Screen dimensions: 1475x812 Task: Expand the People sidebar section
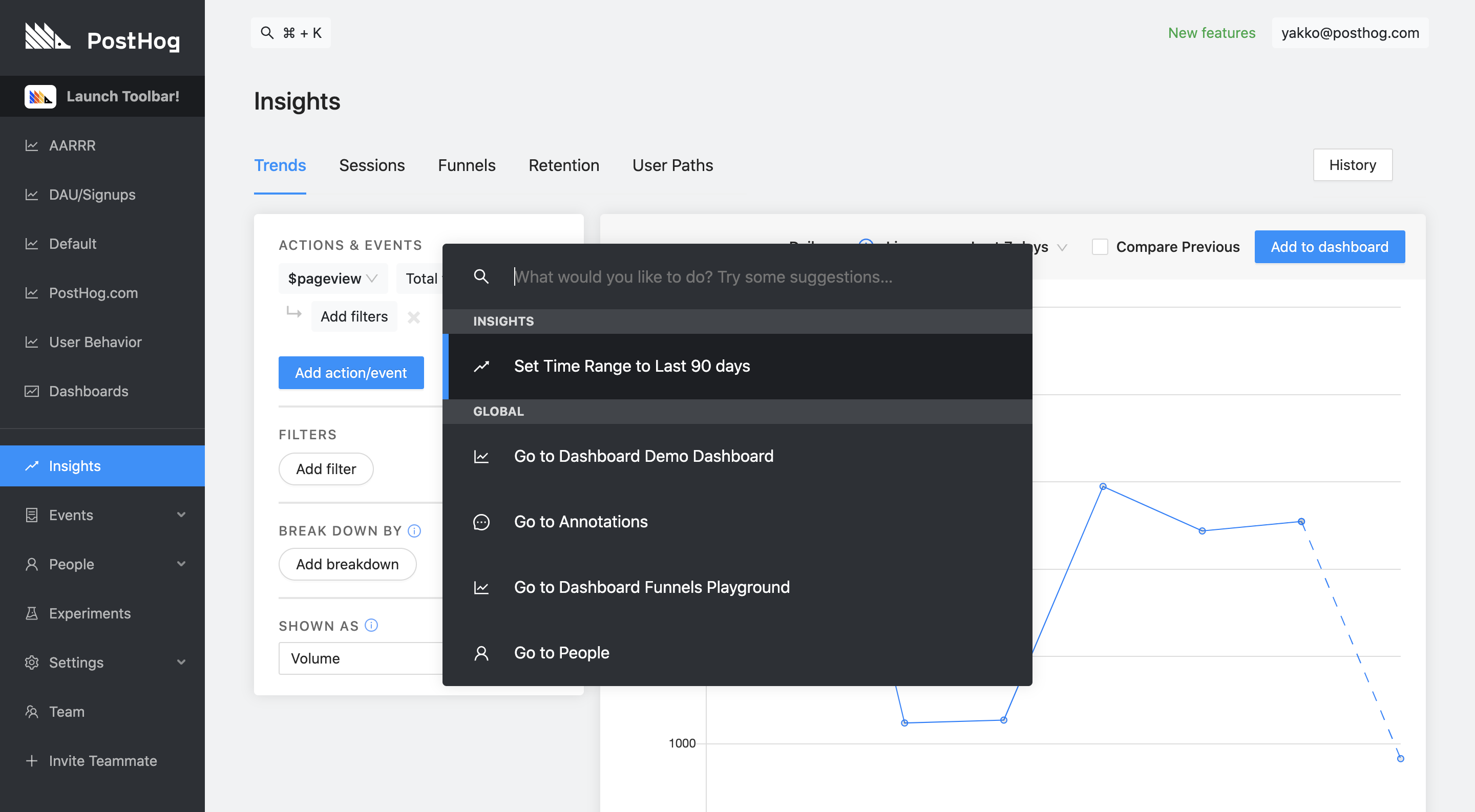click(x=181, y=564)
